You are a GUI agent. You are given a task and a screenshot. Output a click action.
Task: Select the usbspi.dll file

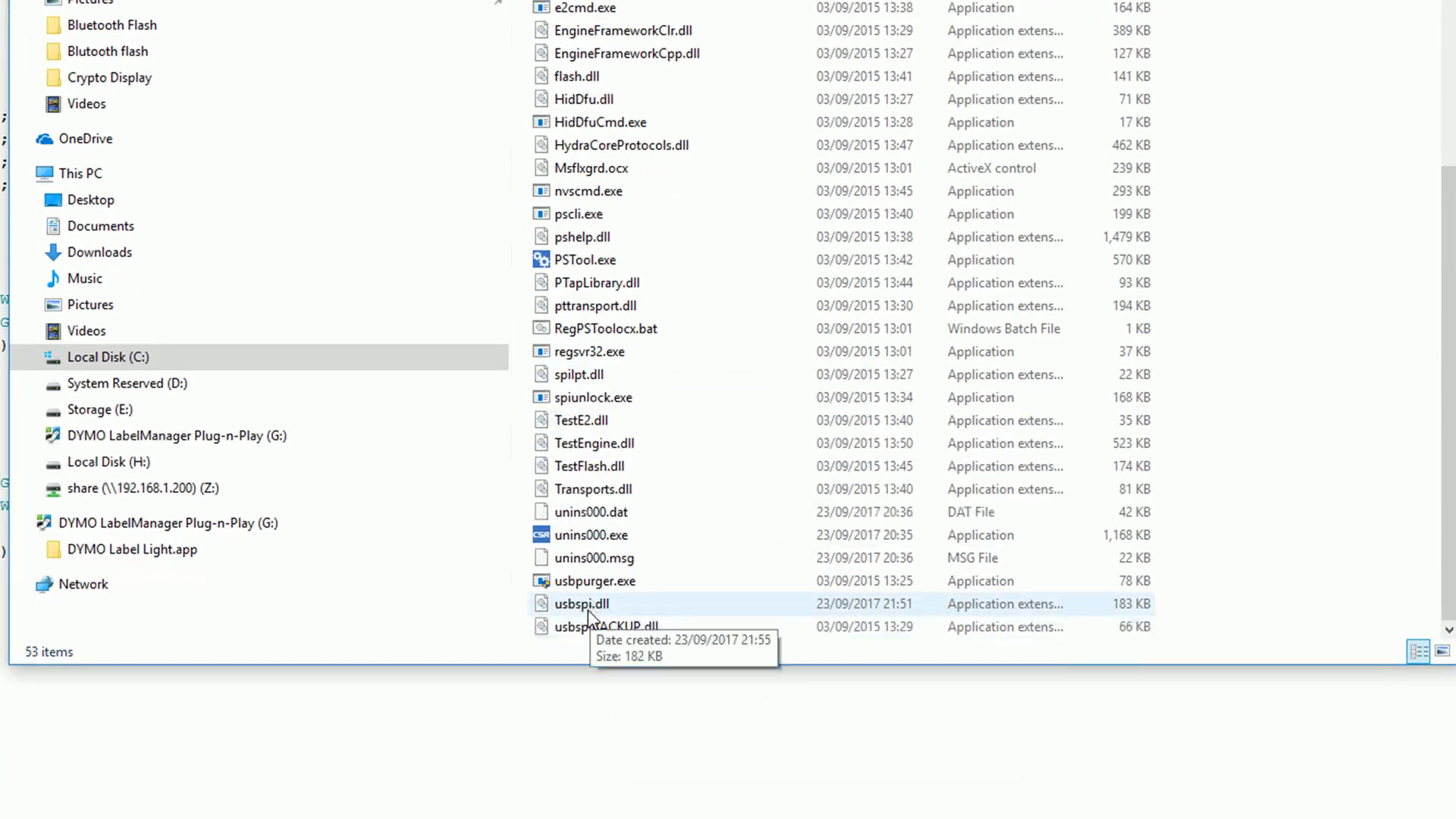coord(581,604)
